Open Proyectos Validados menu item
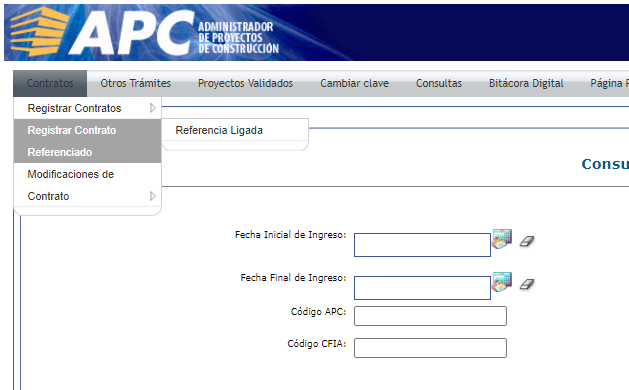 pos(245,83)
